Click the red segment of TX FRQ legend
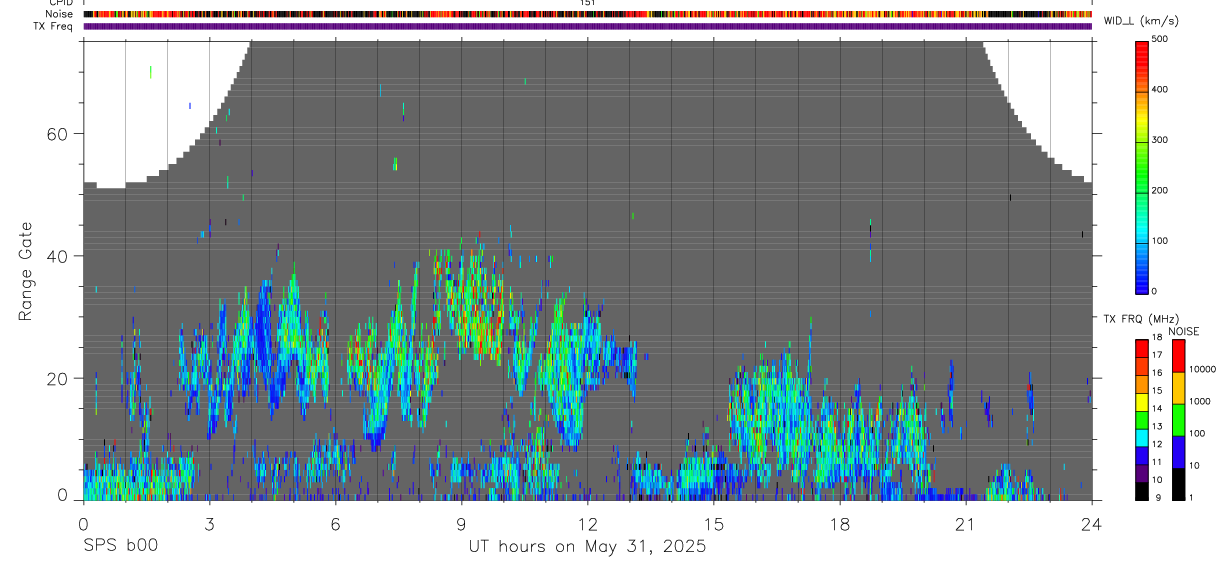 (1142, 347)
